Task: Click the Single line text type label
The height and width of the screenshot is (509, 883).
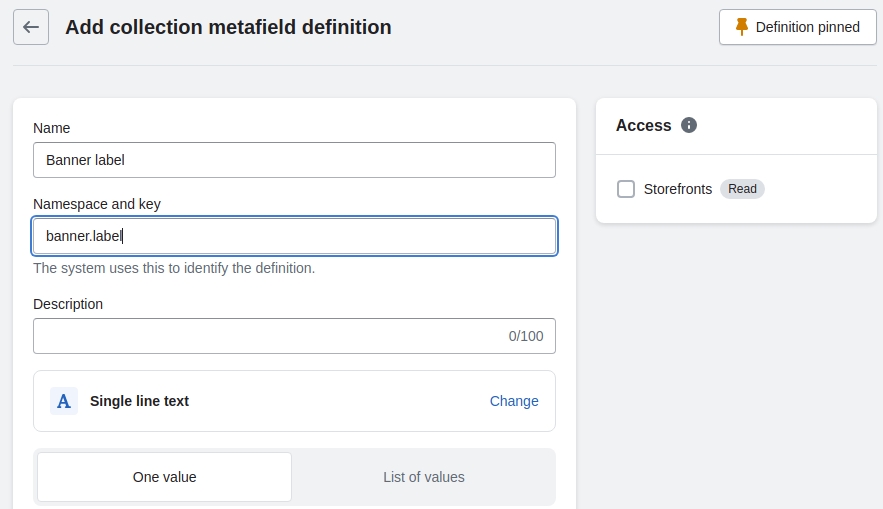Action: pyautogui.click(x=139, y=401)
